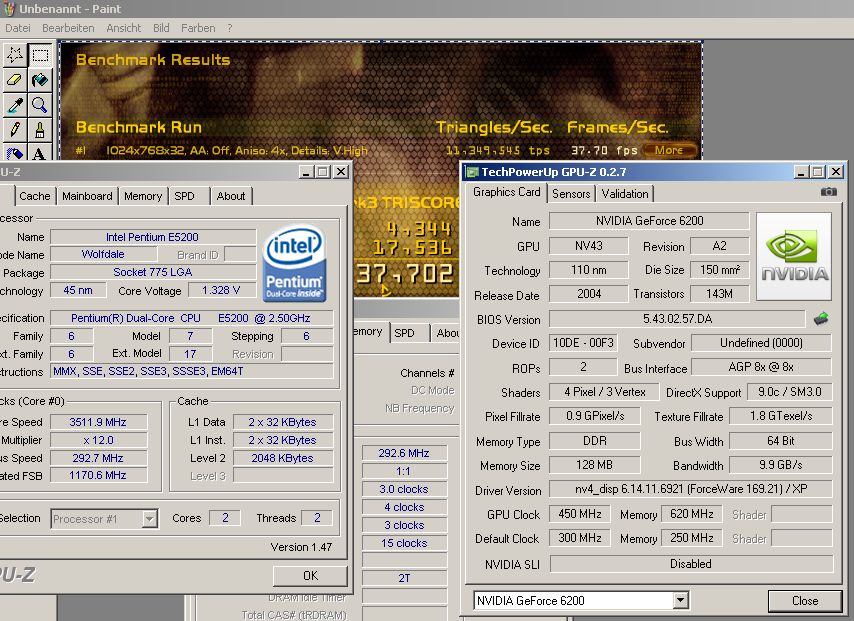Viewport: 854px width, 621px height.
Task: Click the Intel Pentium logo in CPU-Z
Action: 295,264
